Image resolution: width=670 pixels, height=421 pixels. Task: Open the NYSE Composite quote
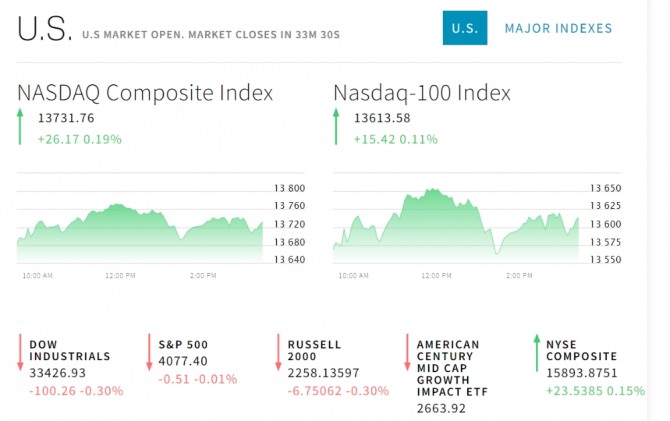(x=581, y=350)
